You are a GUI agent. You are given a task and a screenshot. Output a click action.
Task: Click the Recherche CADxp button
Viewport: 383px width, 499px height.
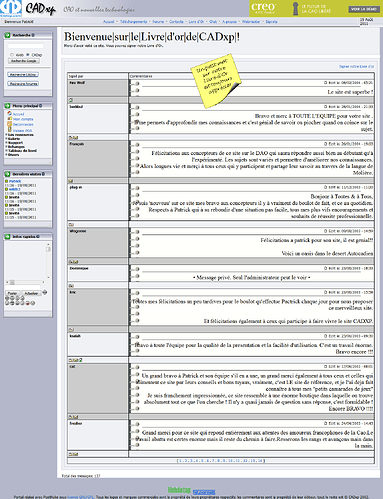coord(23,74)
